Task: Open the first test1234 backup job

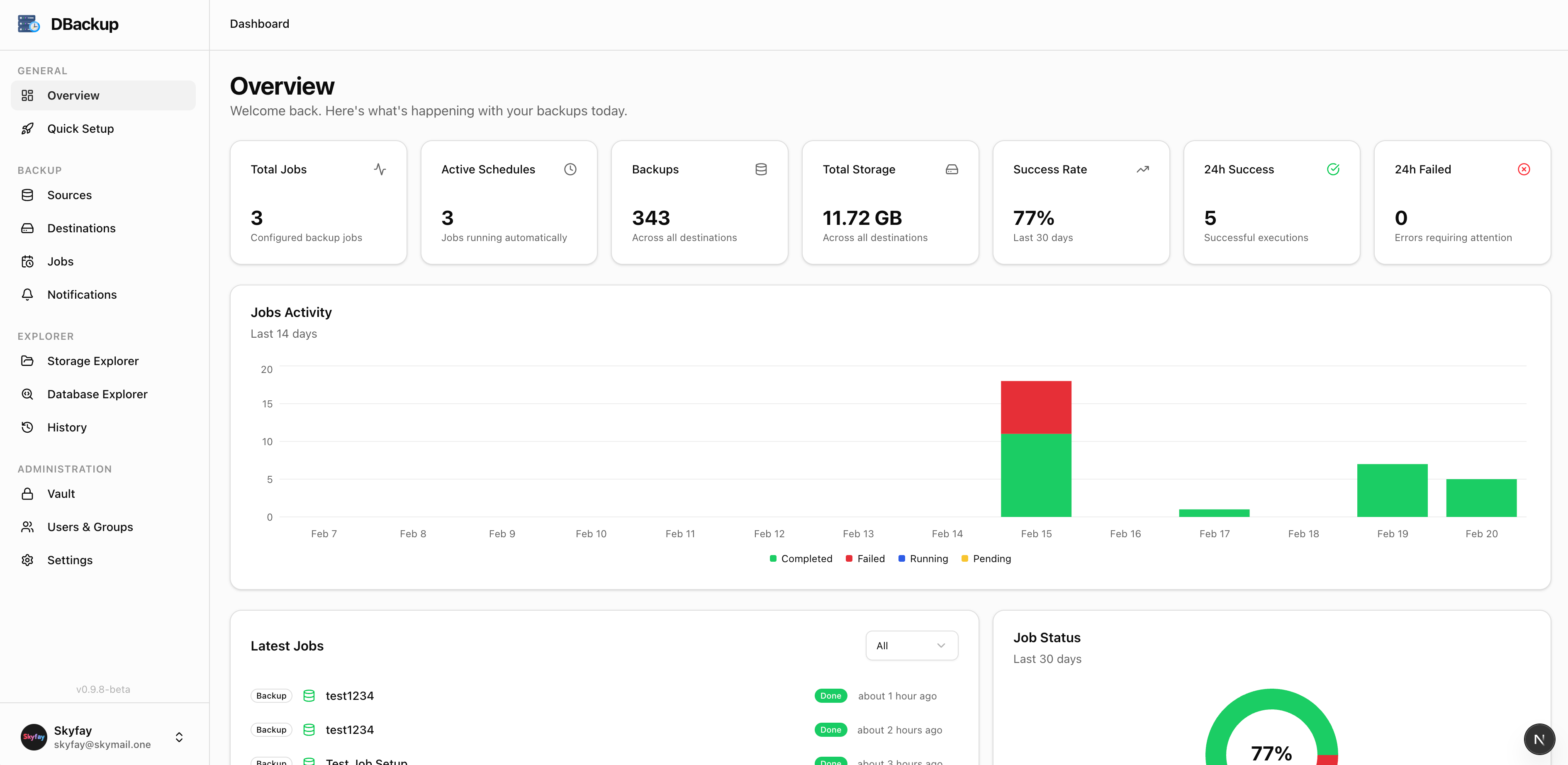Action: [349, 696]
